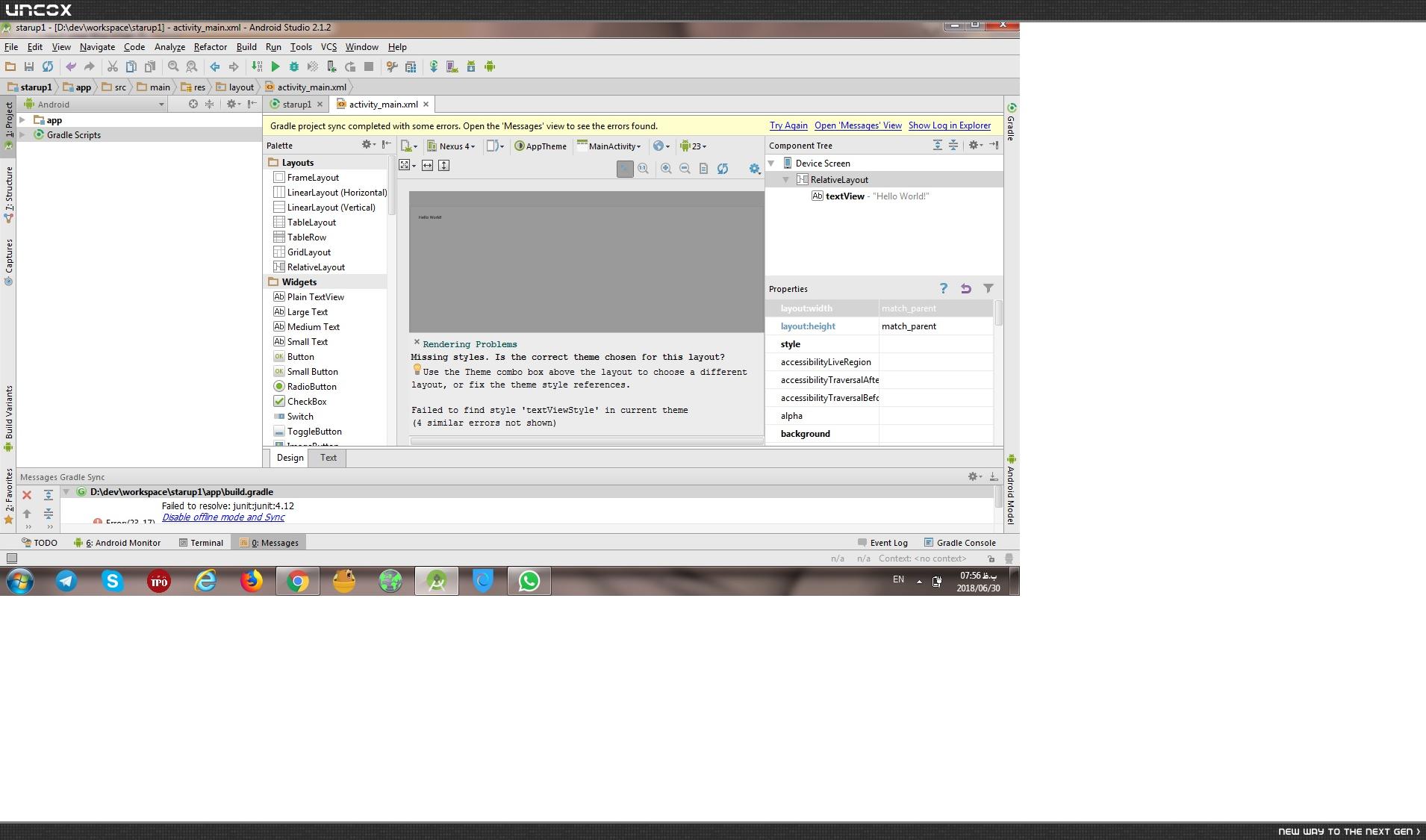Click the Find magnifier icon
This screenshot has width=1426, height=840.
point(173,66)
